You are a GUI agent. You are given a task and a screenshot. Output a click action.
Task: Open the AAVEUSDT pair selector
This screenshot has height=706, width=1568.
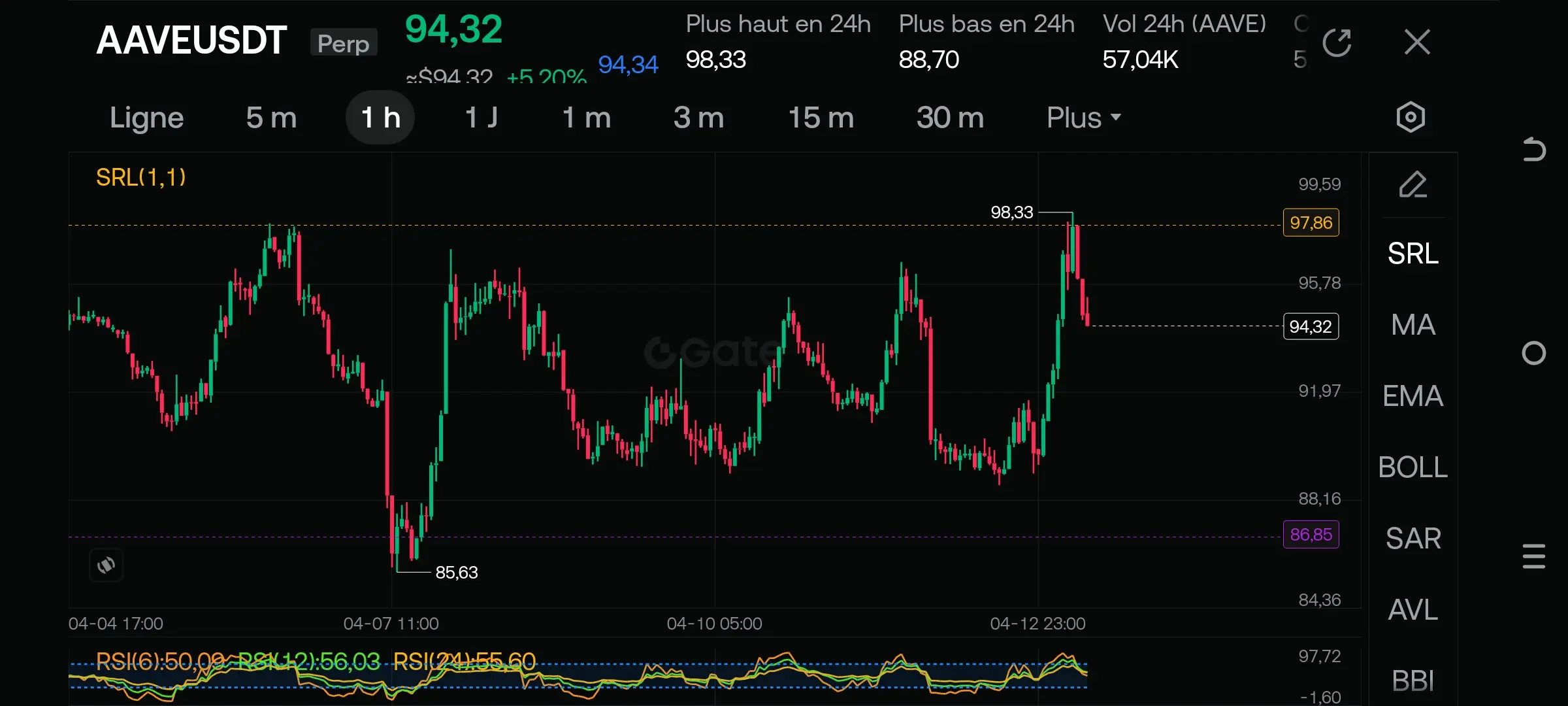click(191, 41)
